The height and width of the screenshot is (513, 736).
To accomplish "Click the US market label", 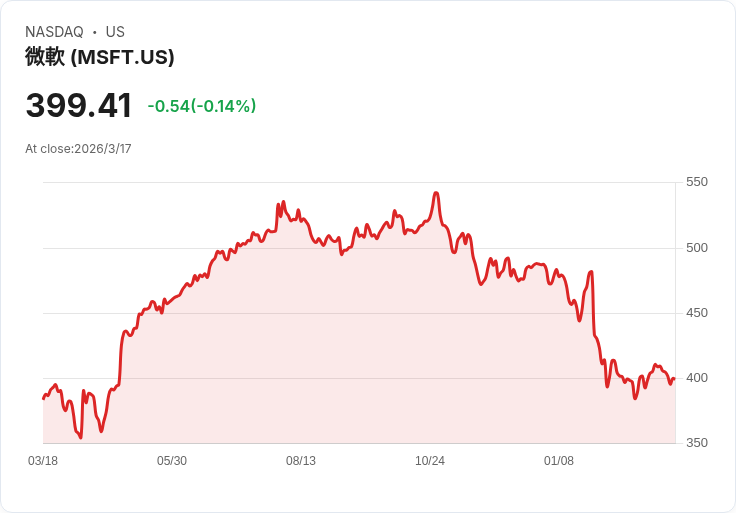I will [115, 32].
